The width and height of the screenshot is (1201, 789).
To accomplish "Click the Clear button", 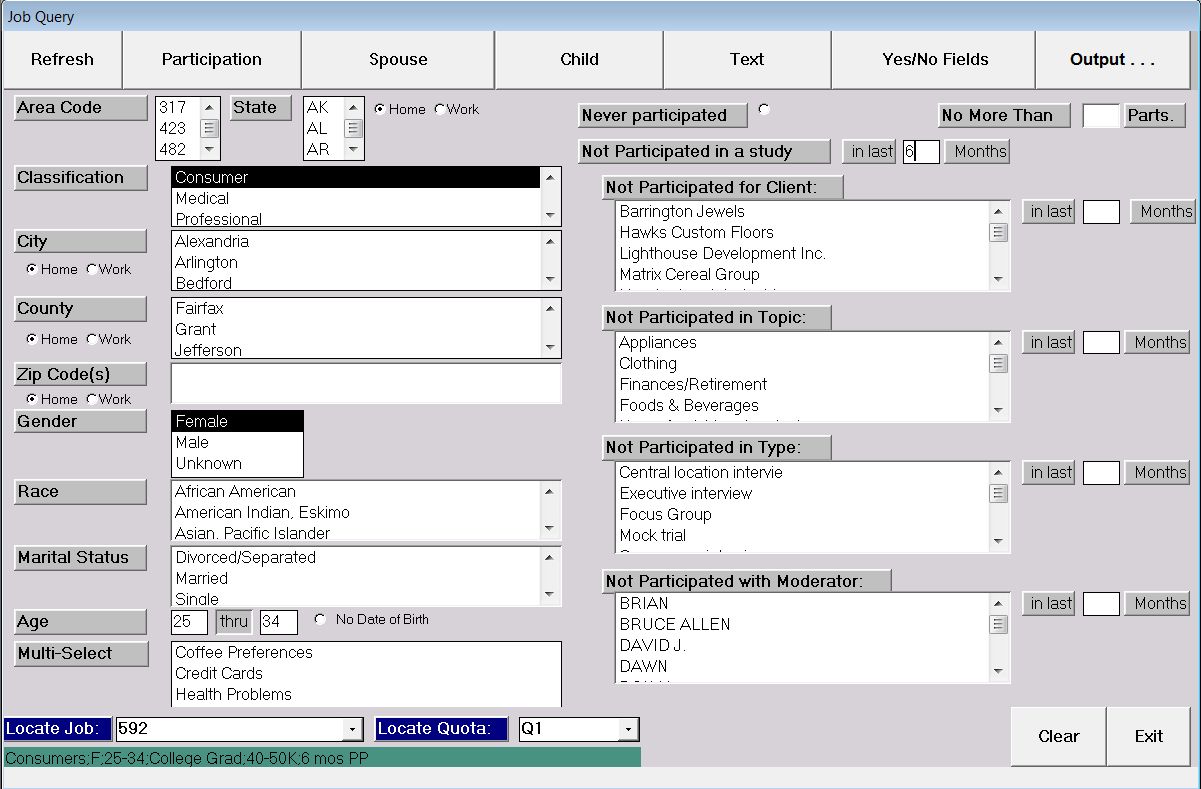I will tap(1058, 736).
